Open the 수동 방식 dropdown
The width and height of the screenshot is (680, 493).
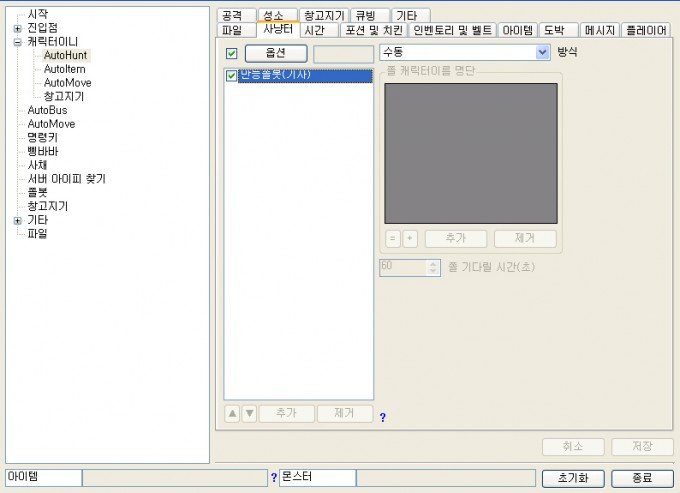pyautogui.click(x=543, y=51)
